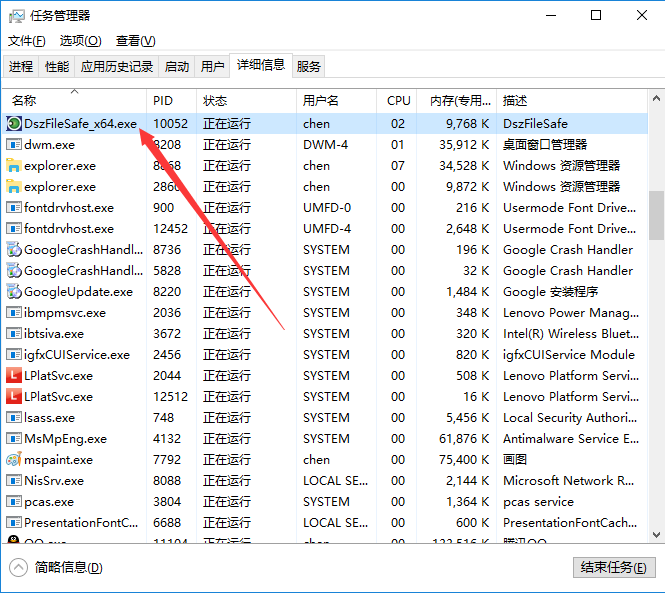Switch to the 性能 tab
Screen dimensions: 665x593
pyautogui.click(x=57, y=67)
